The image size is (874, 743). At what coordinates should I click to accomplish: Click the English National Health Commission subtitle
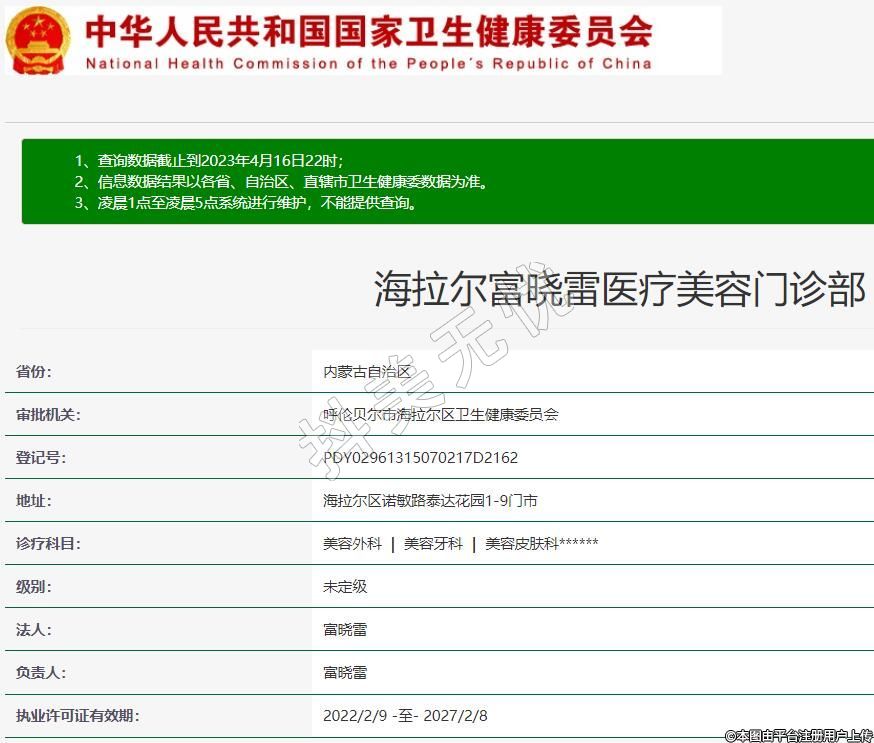(368, 63)
